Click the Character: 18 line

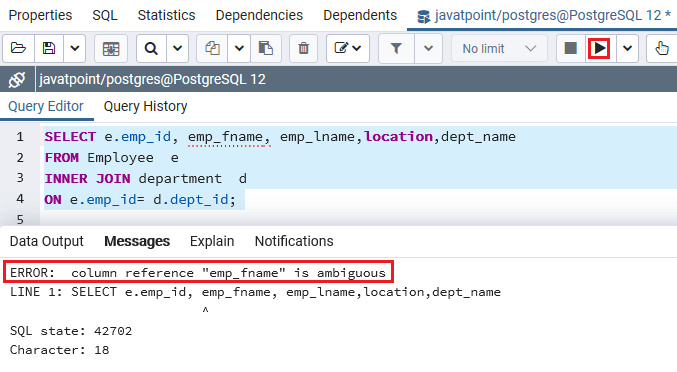click(x=60, y=350)
